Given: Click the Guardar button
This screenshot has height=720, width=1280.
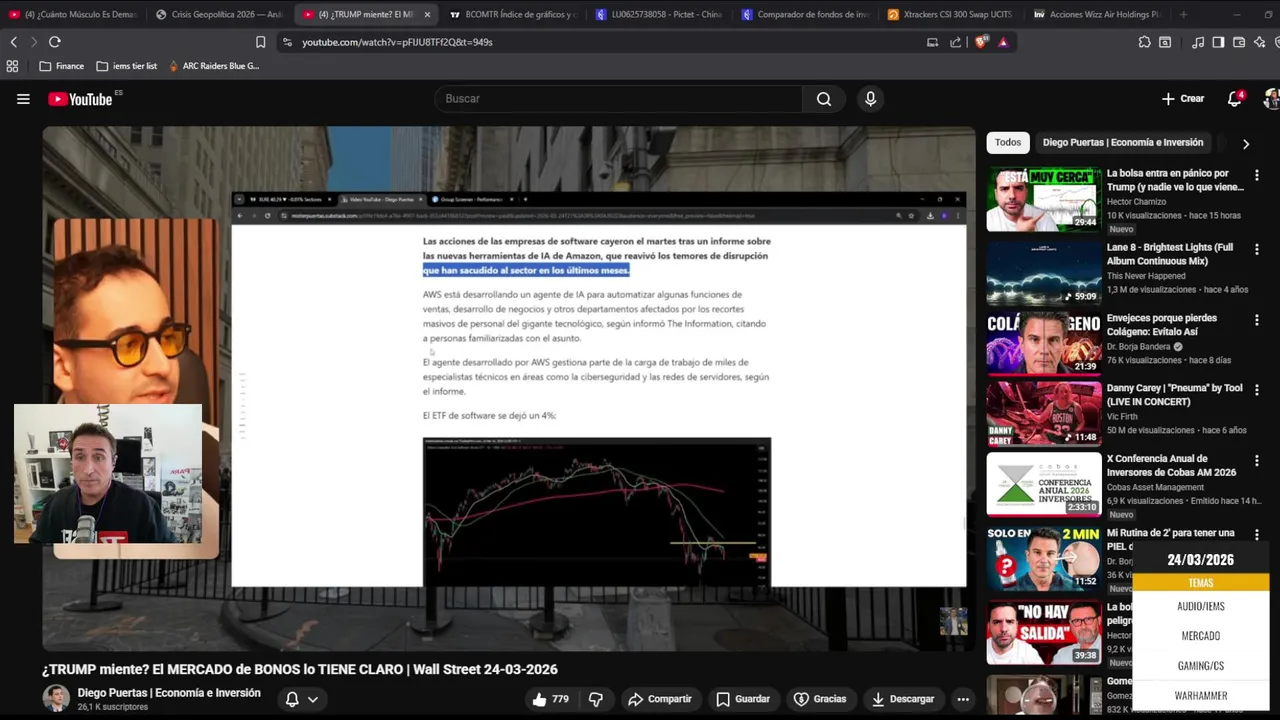Looking at the screenshot, I should [743, 699].
